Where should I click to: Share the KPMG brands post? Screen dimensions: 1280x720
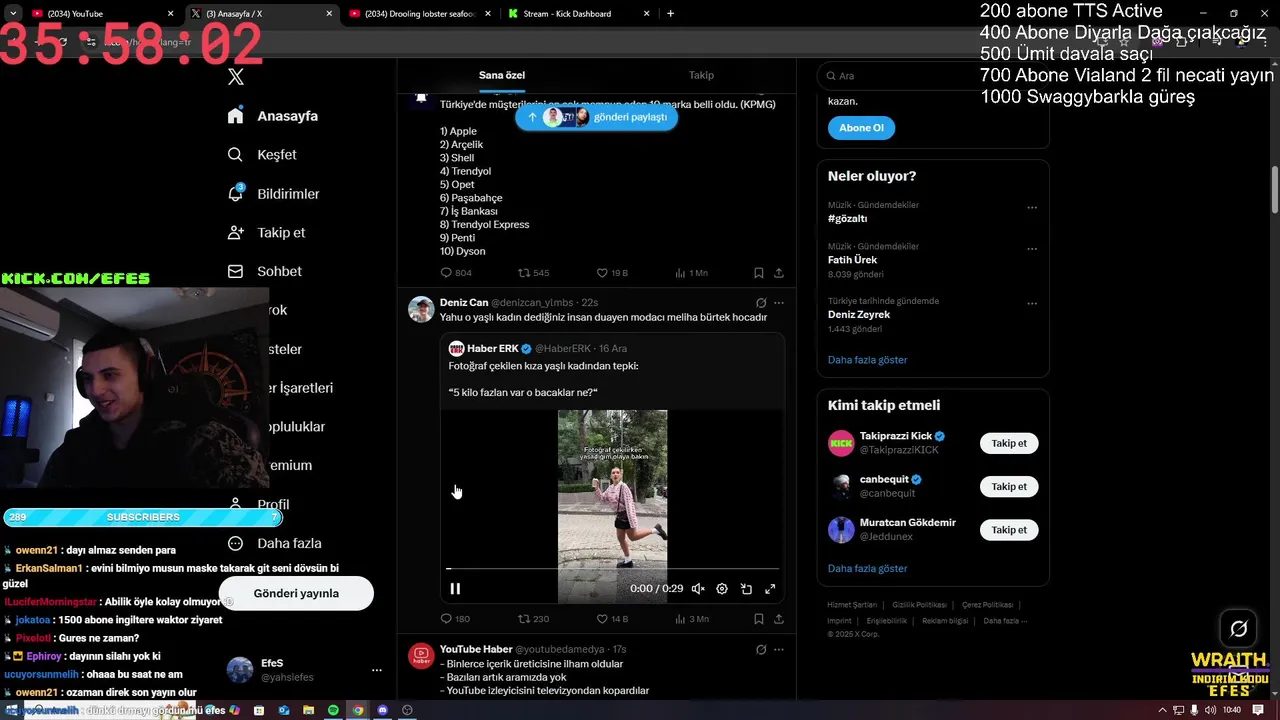click(x=779, y=273)
